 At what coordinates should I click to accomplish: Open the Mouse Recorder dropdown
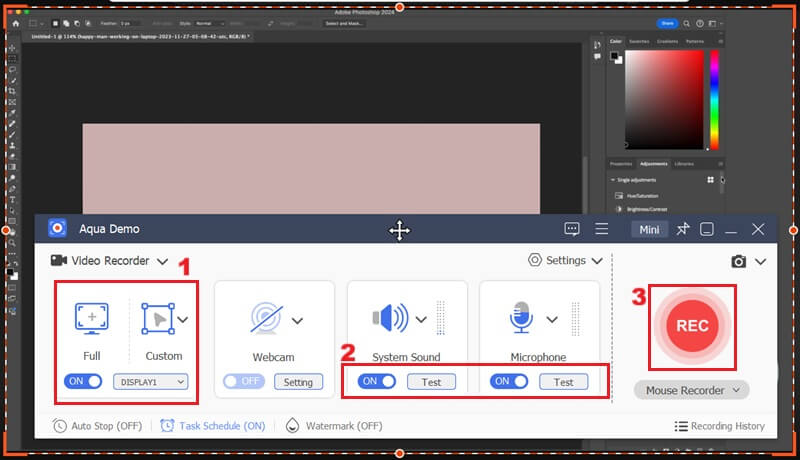tap(691, 390)
